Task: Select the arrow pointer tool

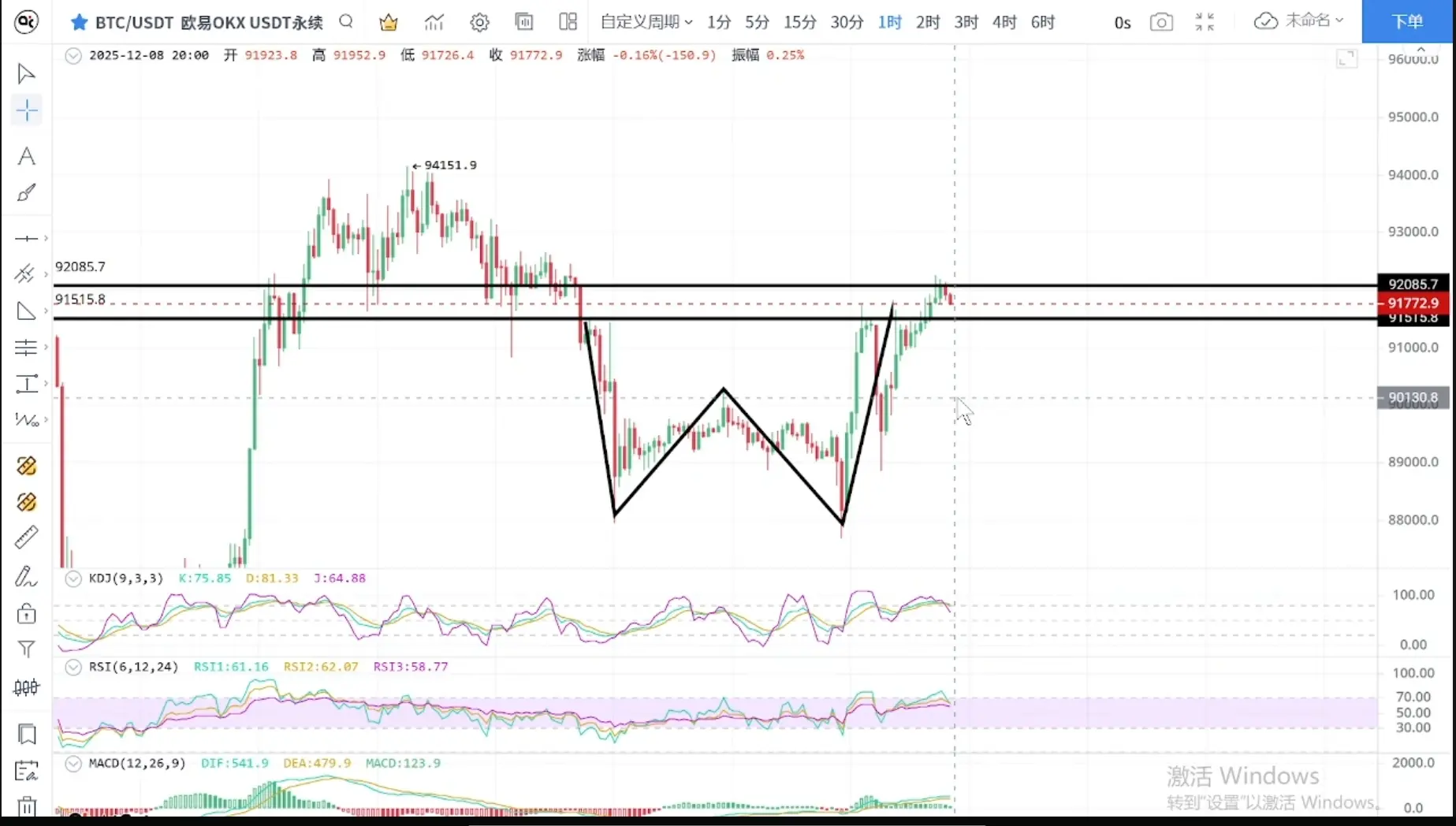Action: (x=26, y=73)
